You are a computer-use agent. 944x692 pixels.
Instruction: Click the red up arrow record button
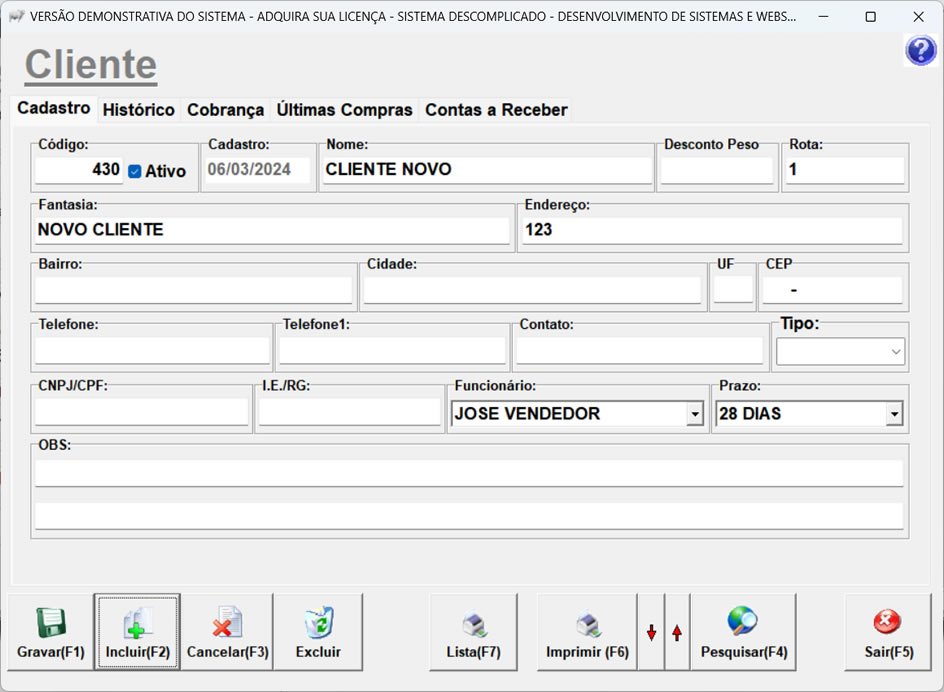(677, 632)
